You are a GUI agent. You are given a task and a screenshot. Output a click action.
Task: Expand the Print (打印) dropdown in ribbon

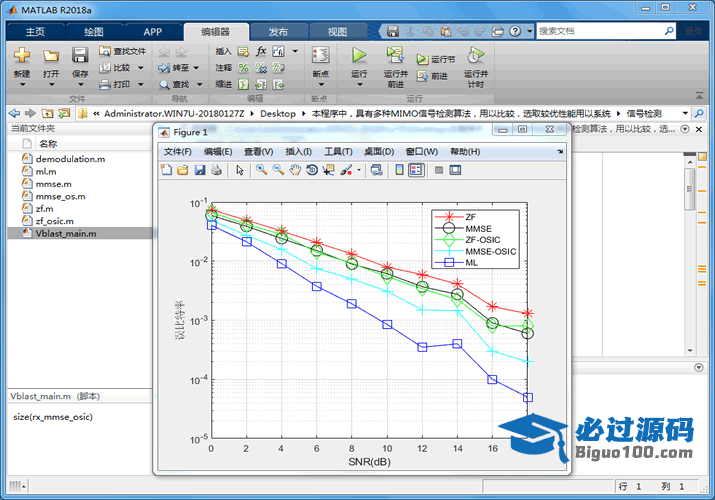click(x=140, y=84)
